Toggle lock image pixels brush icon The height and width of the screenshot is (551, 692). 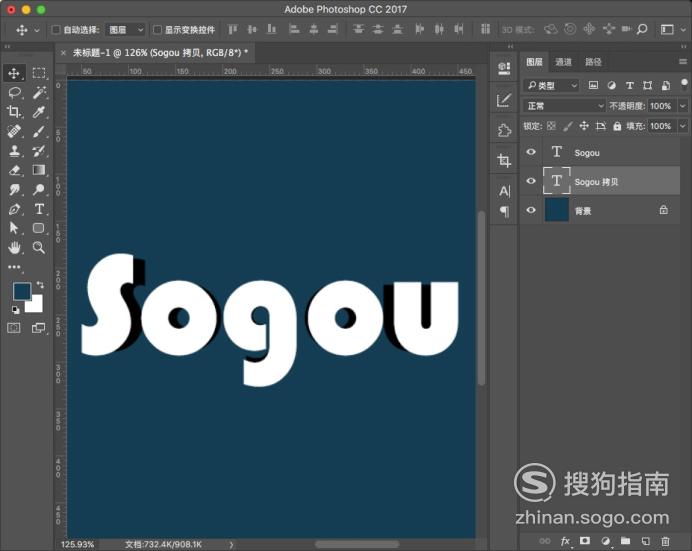point(568,126)
